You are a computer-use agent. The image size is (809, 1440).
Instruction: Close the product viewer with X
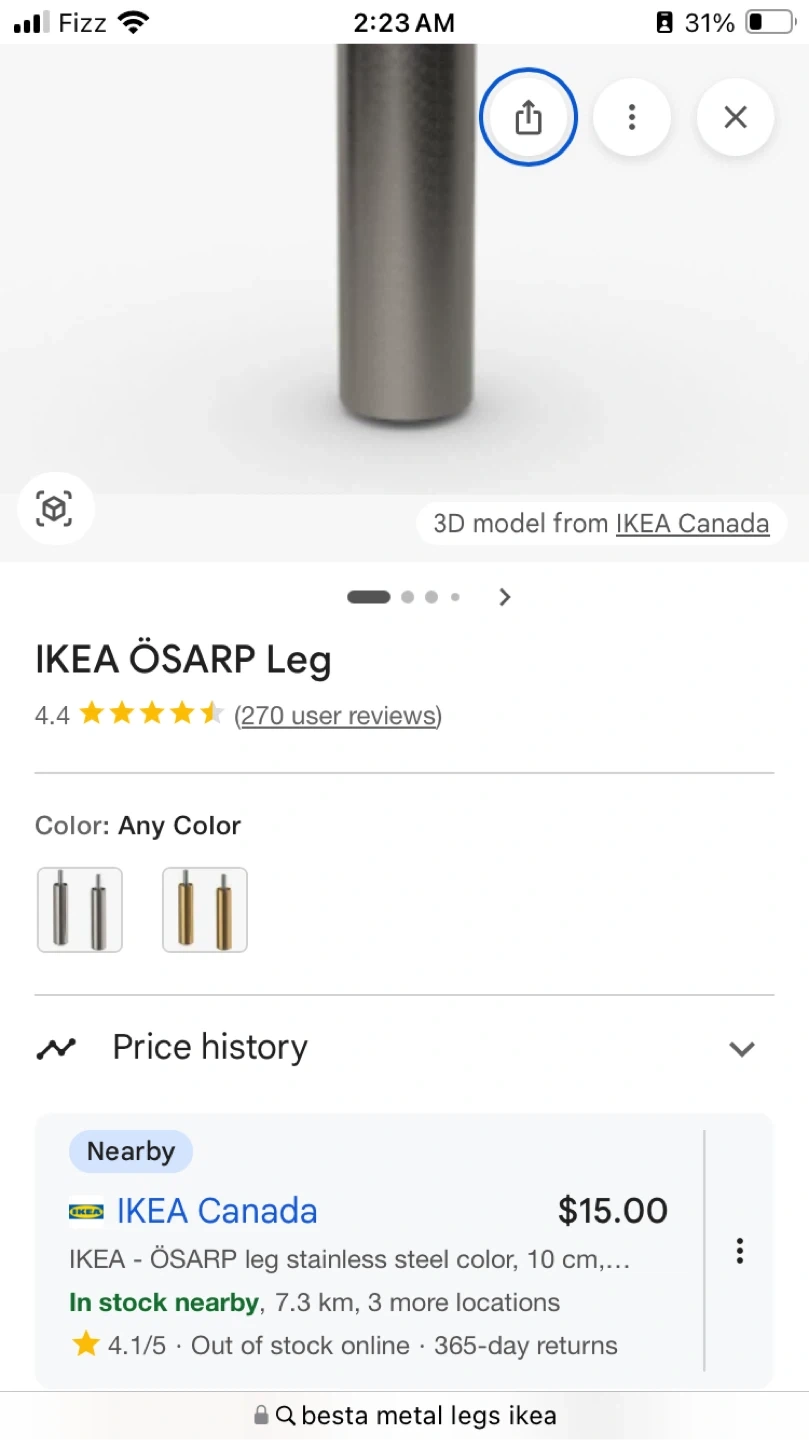click(735, 118)
